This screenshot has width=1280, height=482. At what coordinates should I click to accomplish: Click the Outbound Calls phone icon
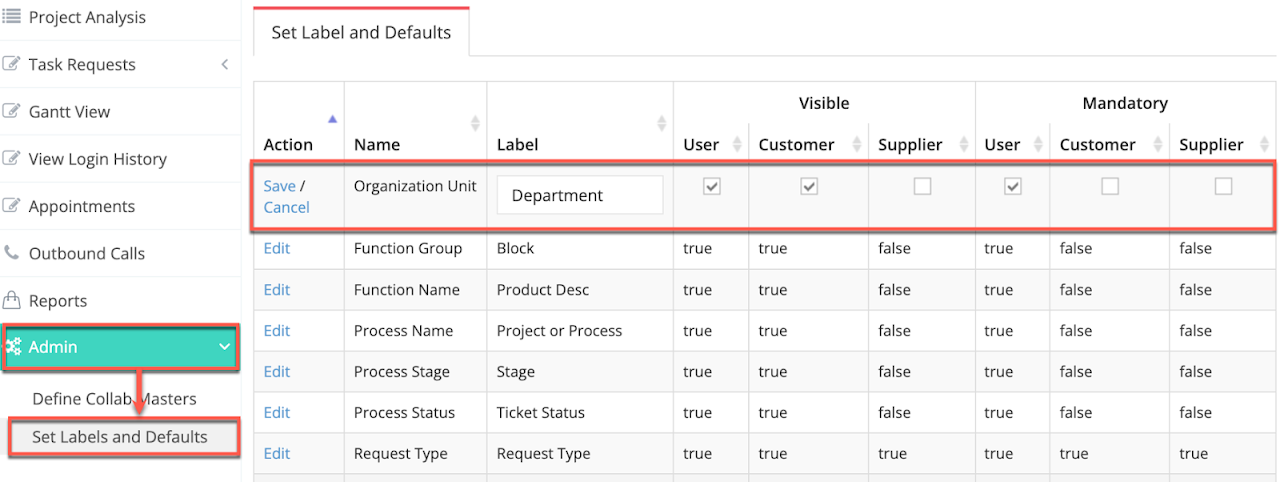click(x=12, y=253)
